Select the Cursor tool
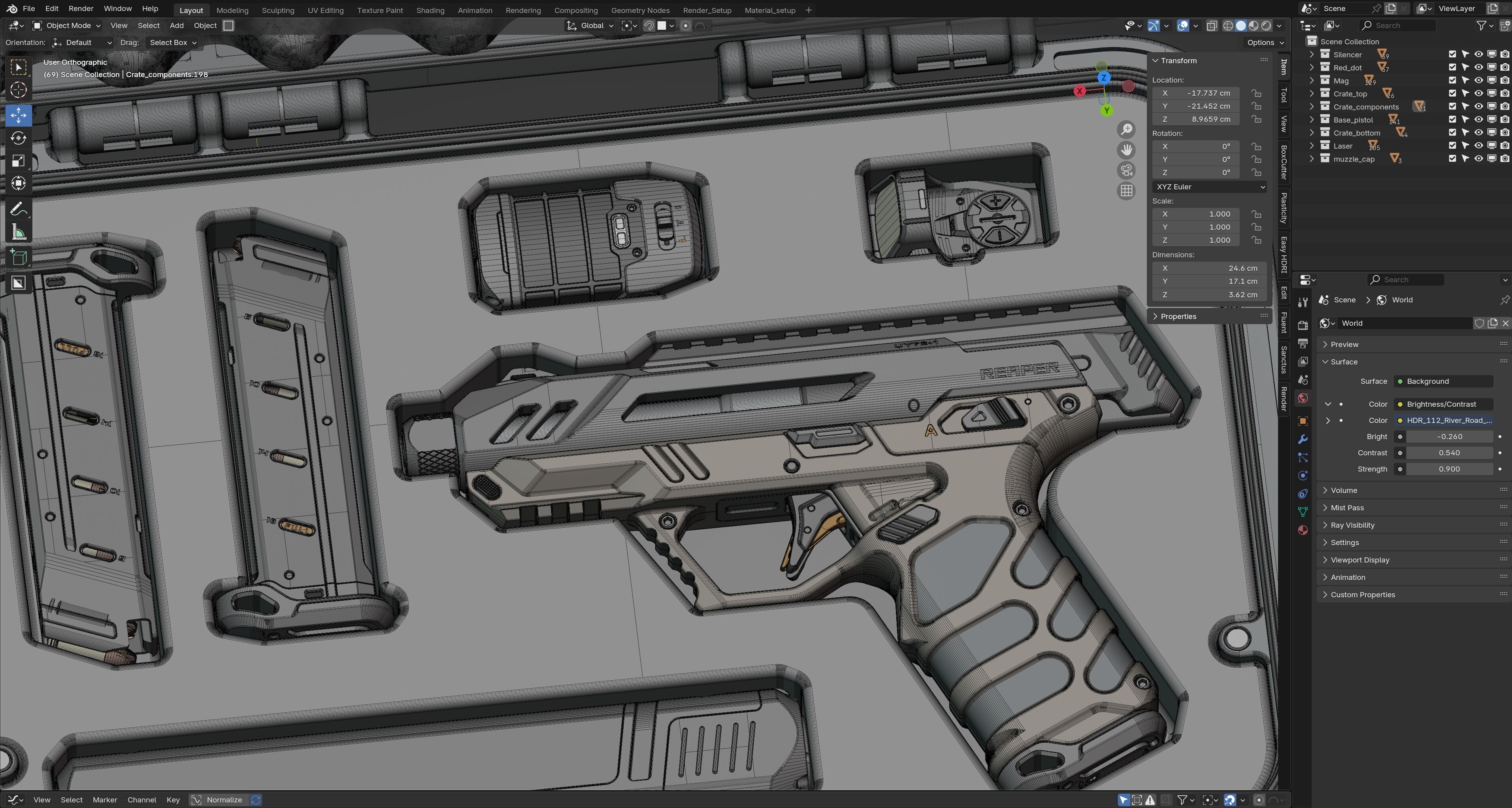1512x808 pixels. point(19,90)
